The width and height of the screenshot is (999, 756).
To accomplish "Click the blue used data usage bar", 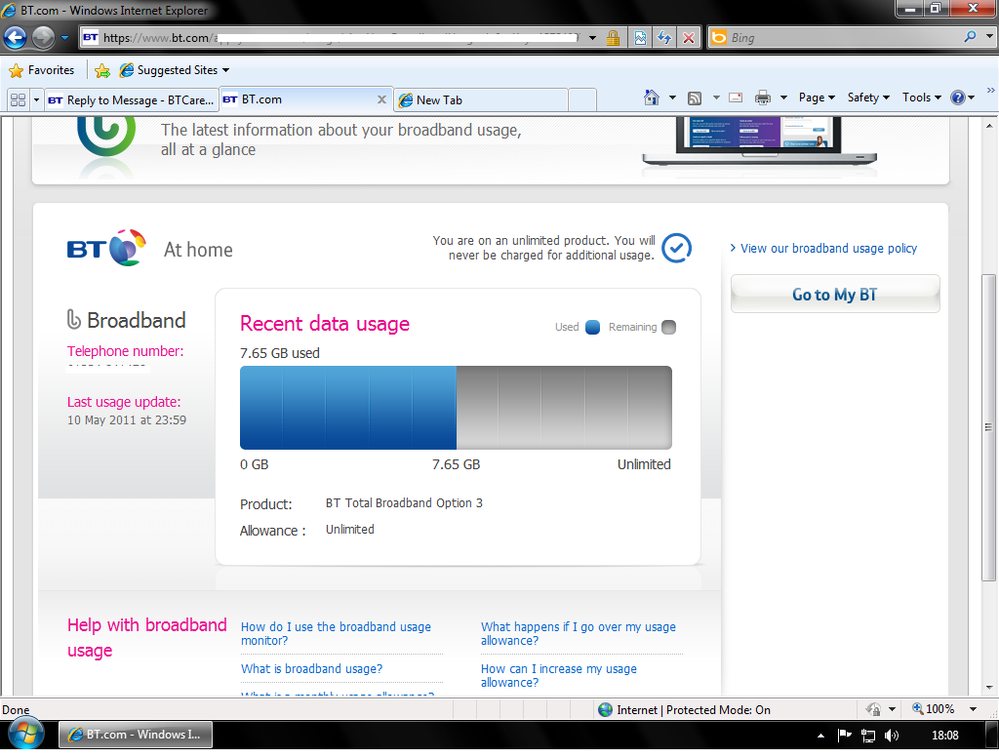I will click(x=348, y=407).
